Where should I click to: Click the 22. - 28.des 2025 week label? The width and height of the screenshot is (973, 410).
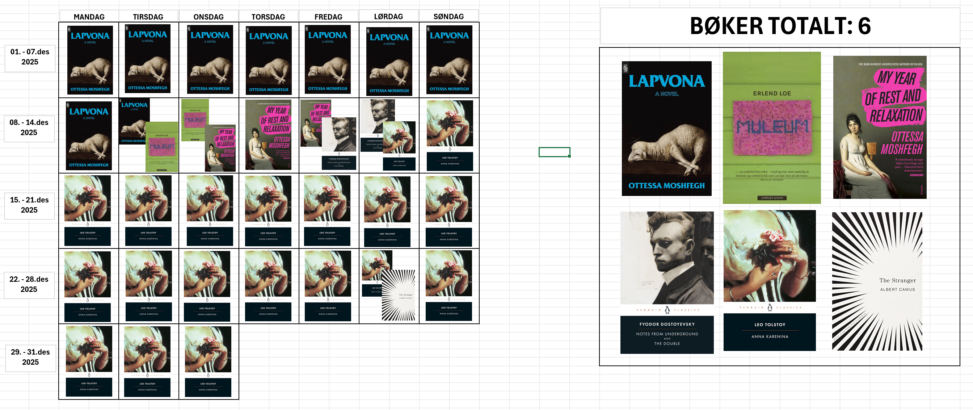[30, 283]
